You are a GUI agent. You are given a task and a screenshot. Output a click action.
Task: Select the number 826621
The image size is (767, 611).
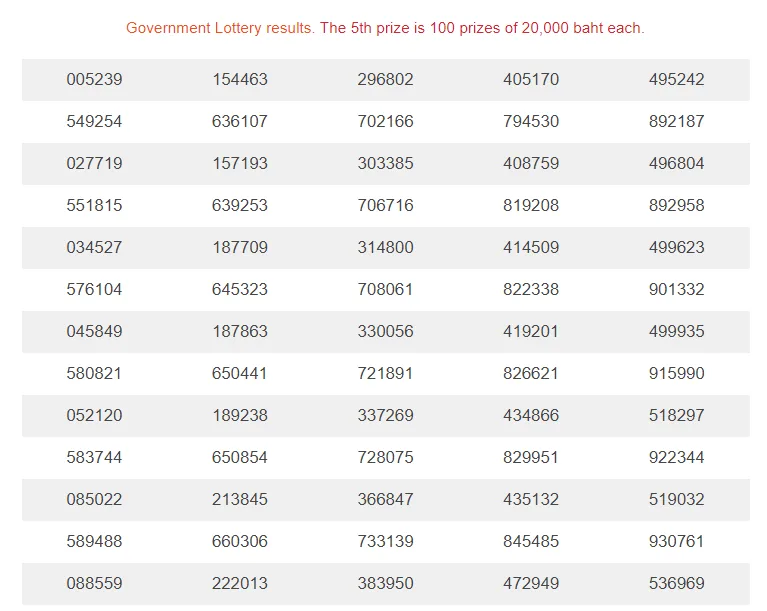(531, 374)
